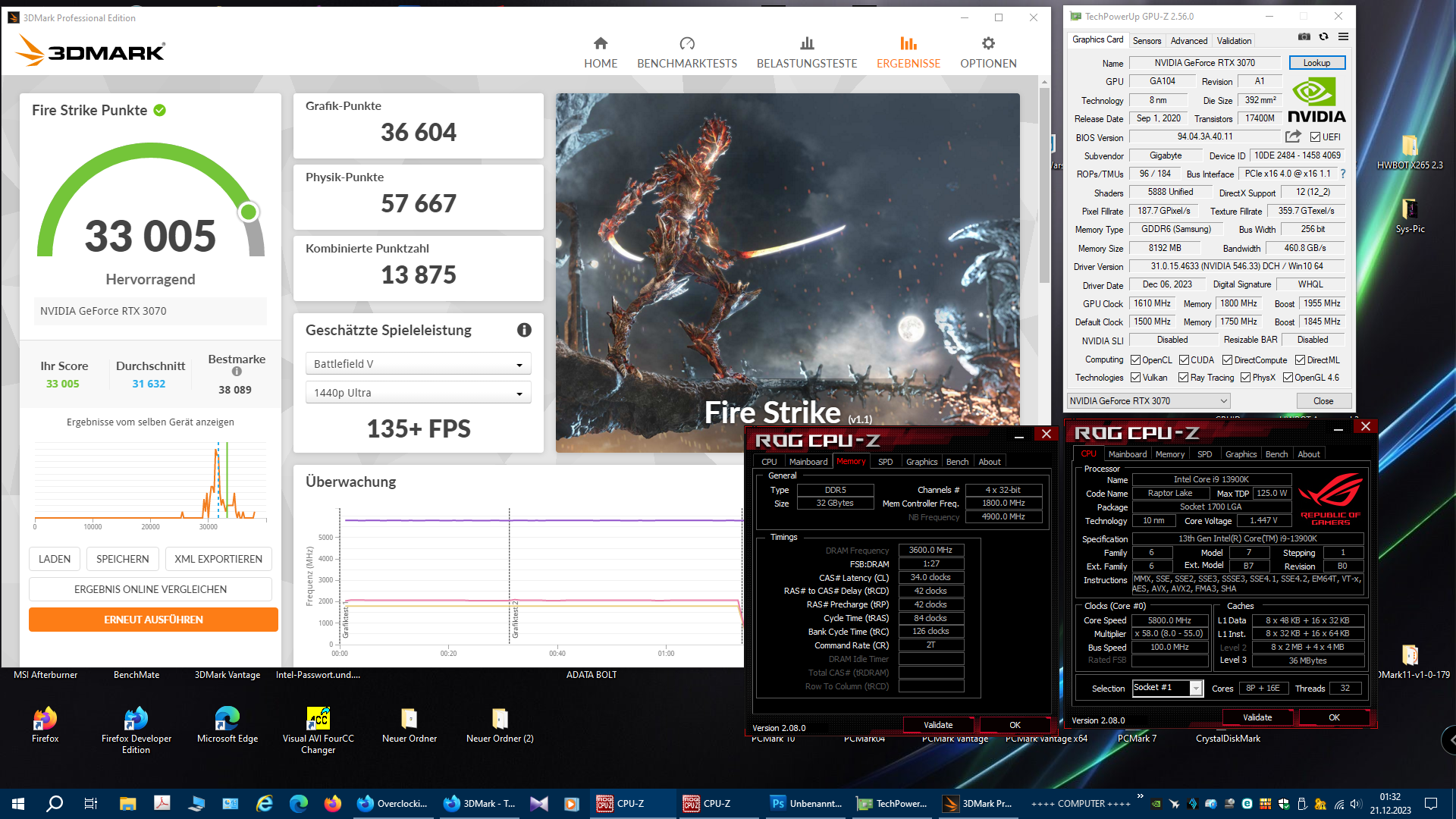Toggle DirectCompute checkbox in GPU-Z
Screen dimensions: 1456x819
[x=1227, y=360]
